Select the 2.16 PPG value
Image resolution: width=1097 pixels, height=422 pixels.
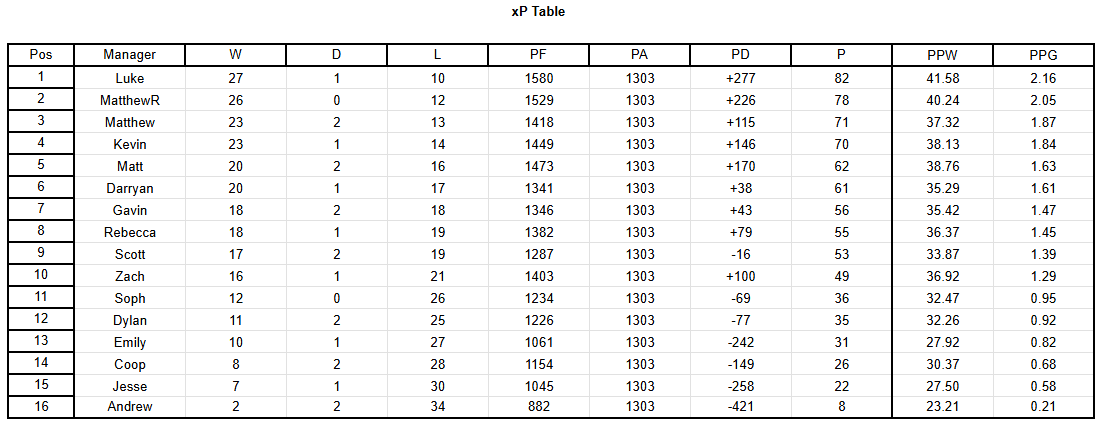[x=1042, y=78]
